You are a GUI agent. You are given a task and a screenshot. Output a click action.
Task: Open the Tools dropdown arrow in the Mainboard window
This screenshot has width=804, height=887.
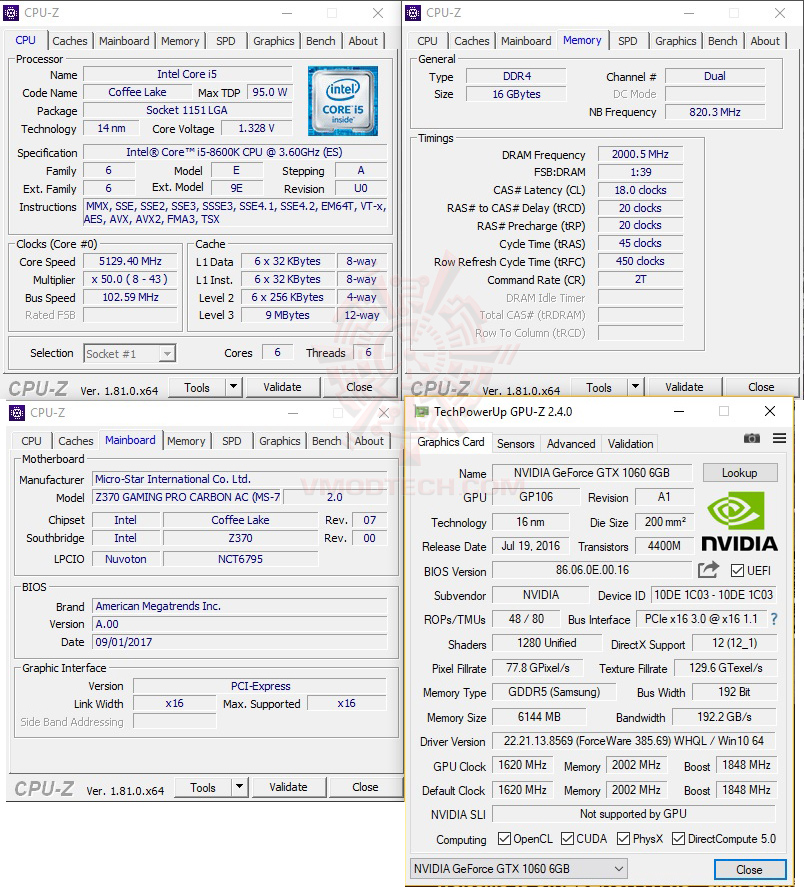point(239,787)
